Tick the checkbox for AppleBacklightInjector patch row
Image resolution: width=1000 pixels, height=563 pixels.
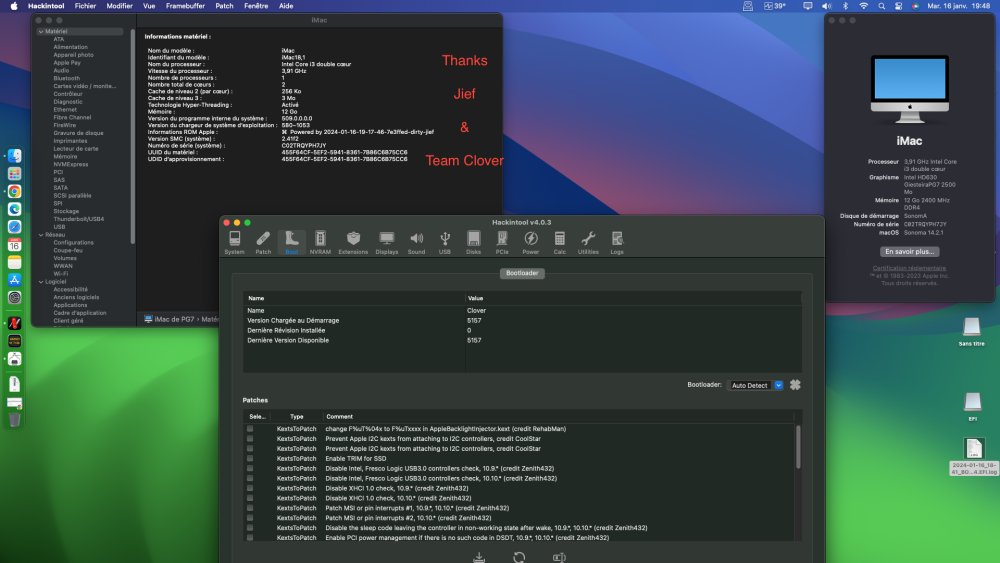tap(250, 429)
